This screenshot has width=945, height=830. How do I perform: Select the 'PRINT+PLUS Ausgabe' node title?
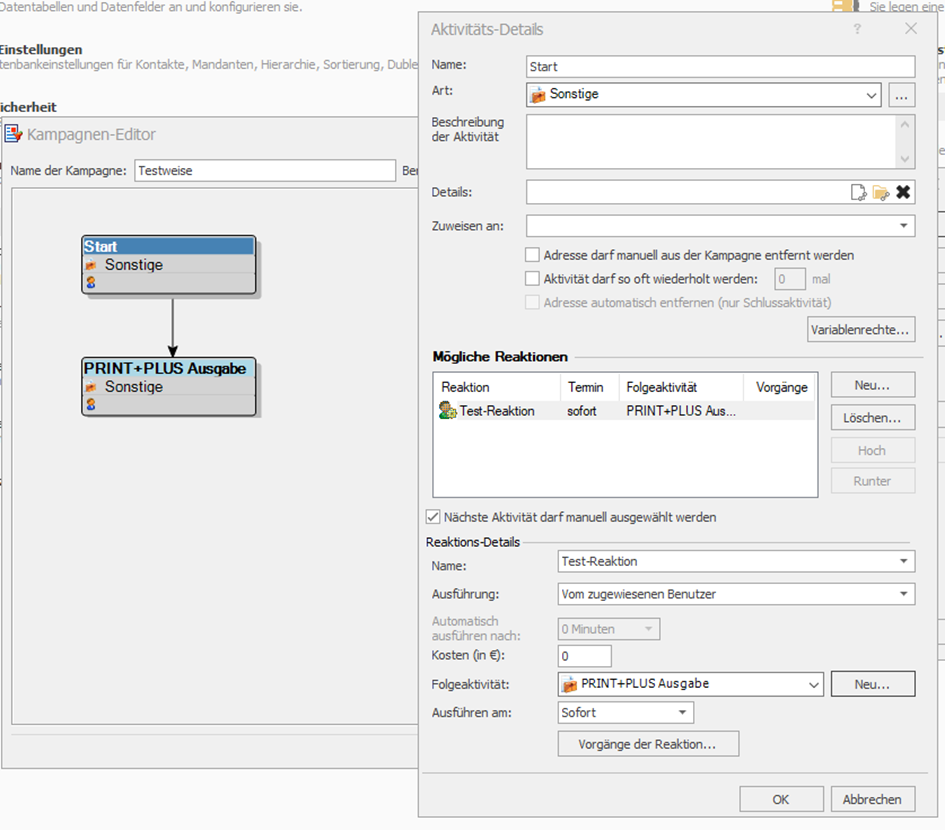pyautogui.click(x=169, y=368)
